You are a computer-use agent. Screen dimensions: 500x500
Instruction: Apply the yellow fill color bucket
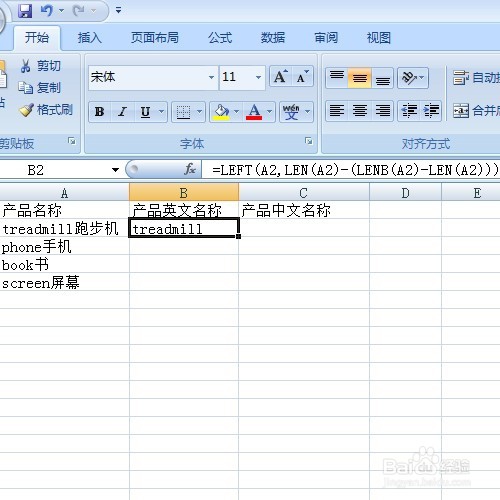pyautogui.click(x=221, y=112)
